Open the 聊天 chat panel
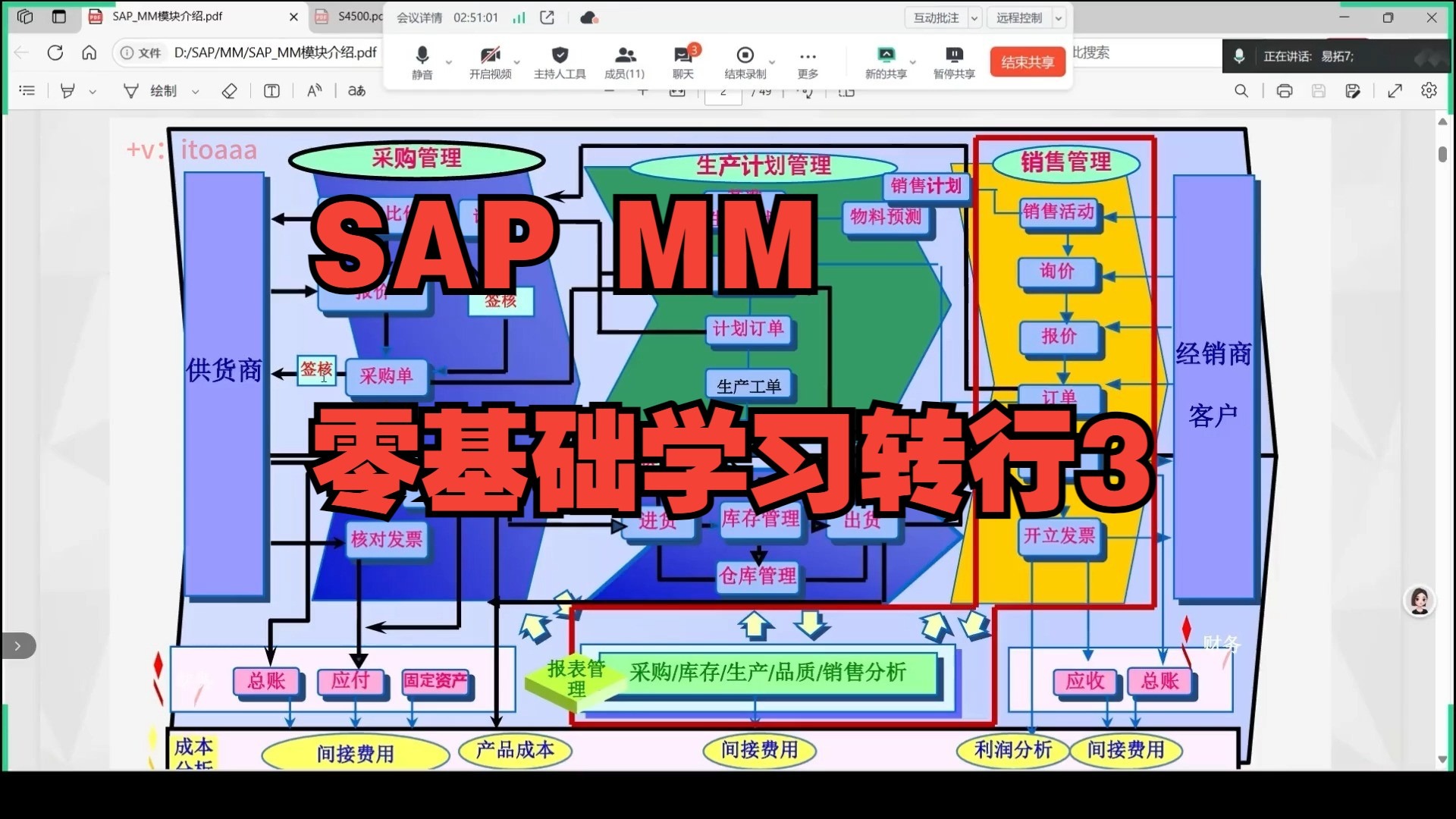Screen dimensions: 1456x819 (x=683, y=61)
